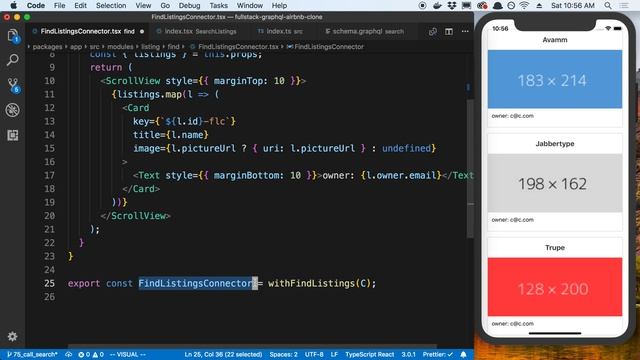
Task: Open the File menu
Action: (x=60, y=6)
